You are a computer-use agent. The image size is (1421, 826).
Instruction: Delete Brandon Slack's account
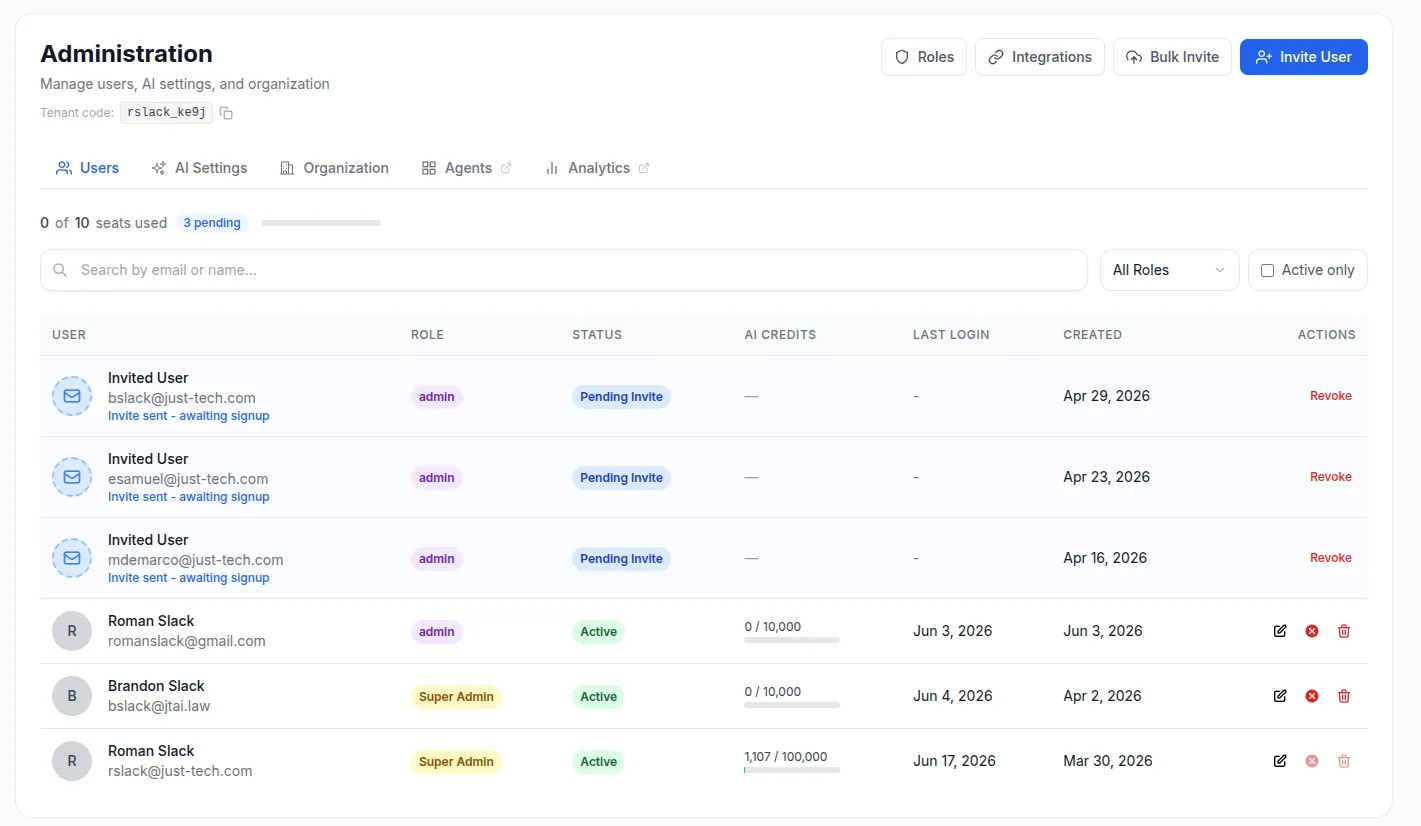(1344, 696)
